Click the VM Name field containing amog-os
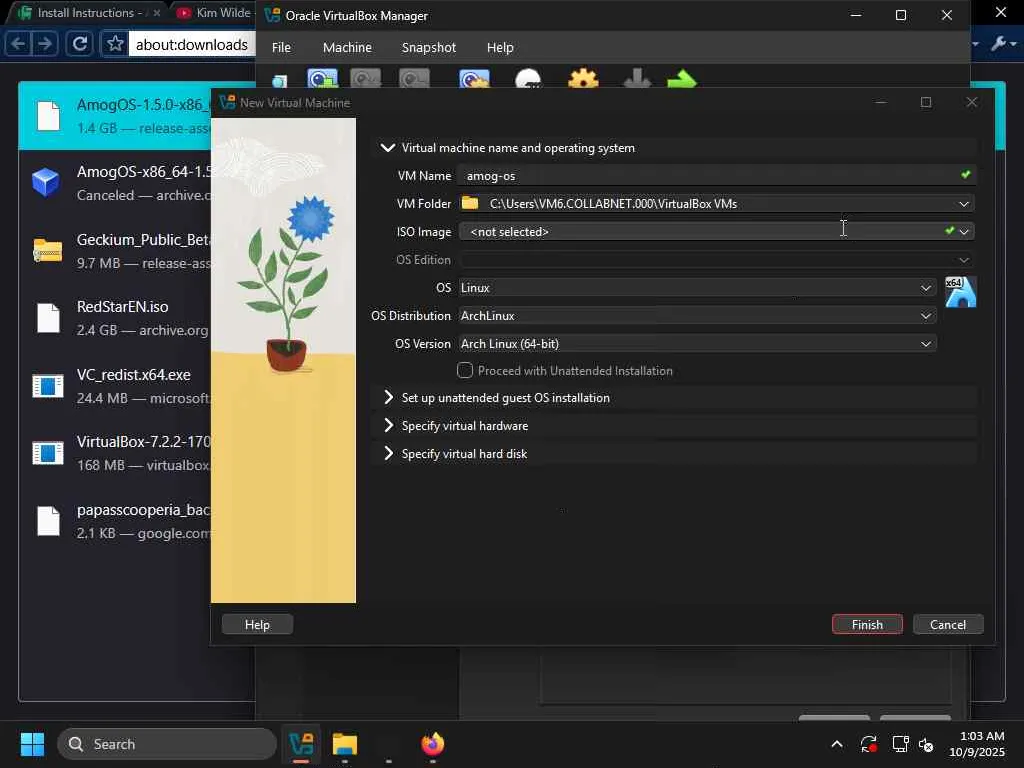This screenshot has width=1024, height=768. pyautogui.click(x=717, y=176)
